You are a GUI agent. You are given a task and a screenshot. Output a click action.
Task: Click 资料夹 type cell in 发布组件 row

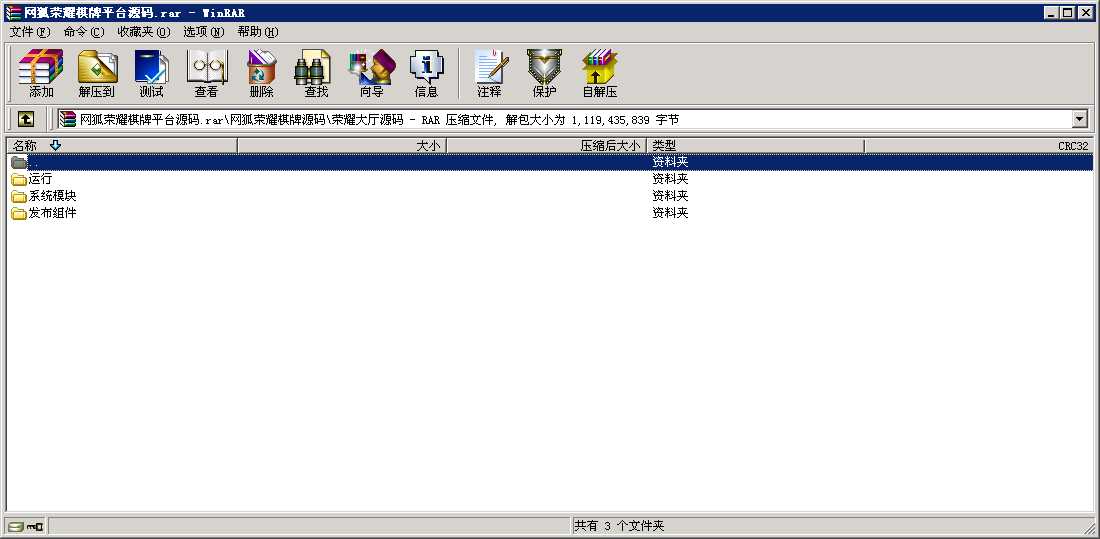[670, 213]
